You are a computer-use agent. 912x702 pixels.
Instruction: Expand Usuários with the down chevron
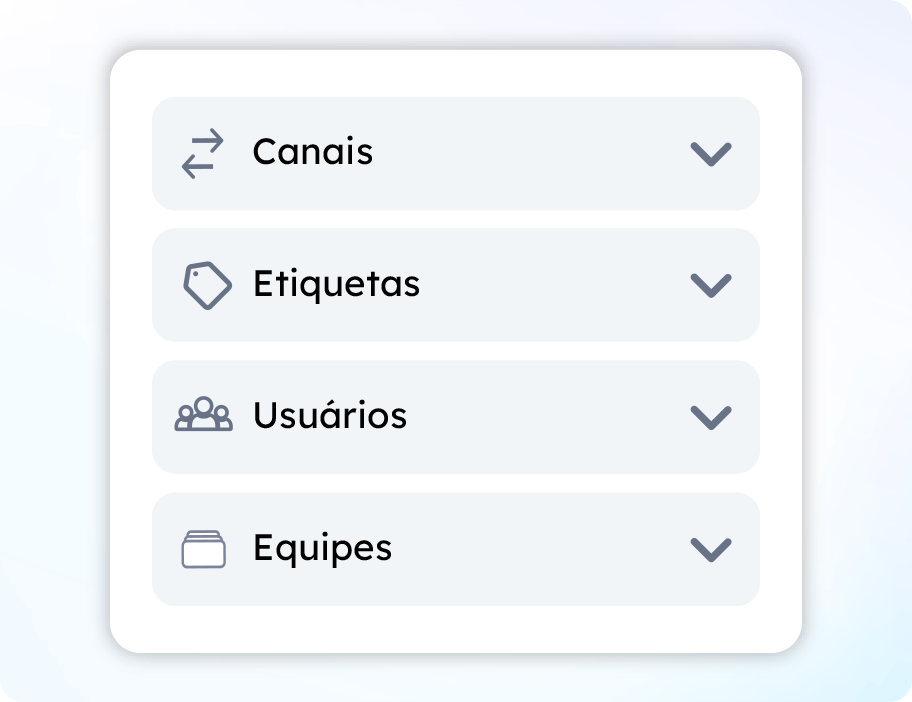[711, 416]
